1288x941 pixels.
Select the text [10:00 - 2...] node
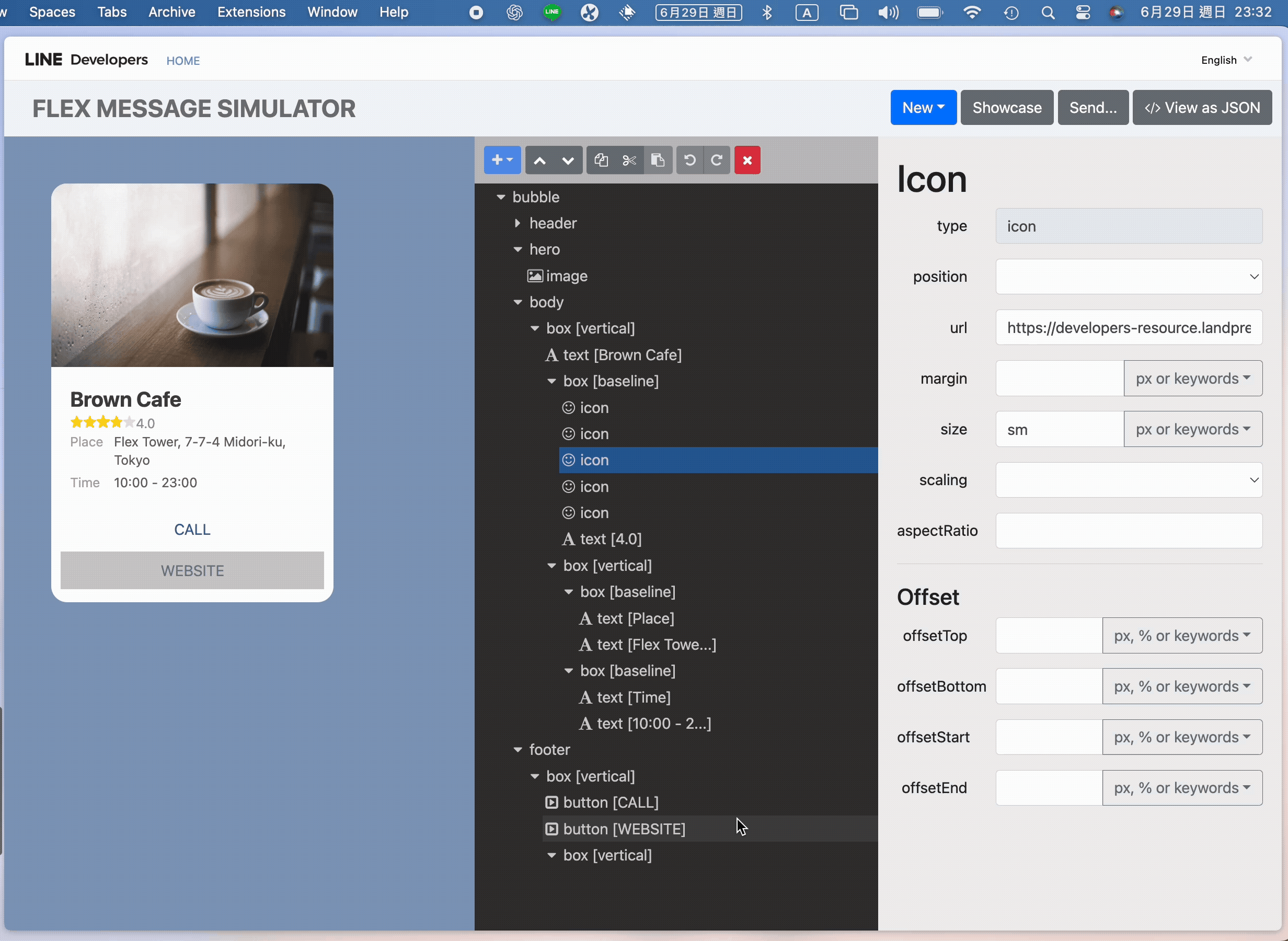point(645,724)
